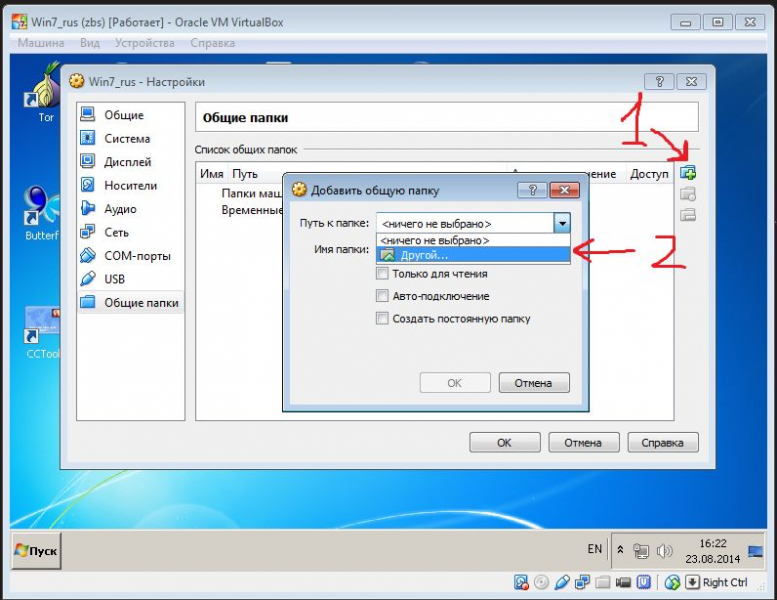Click the optical disc status bar icon

click(542, 582)
